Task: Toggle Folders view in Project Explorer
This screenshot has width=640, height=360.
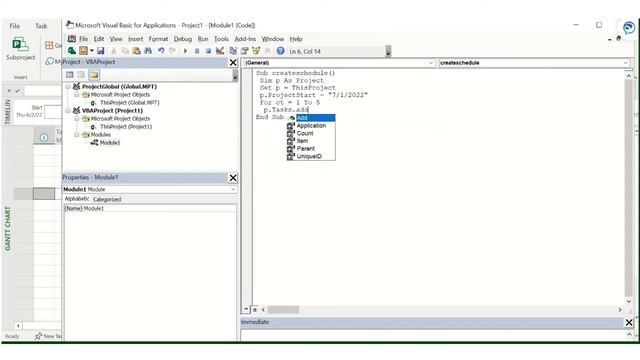Action: [x=94, y=75]
